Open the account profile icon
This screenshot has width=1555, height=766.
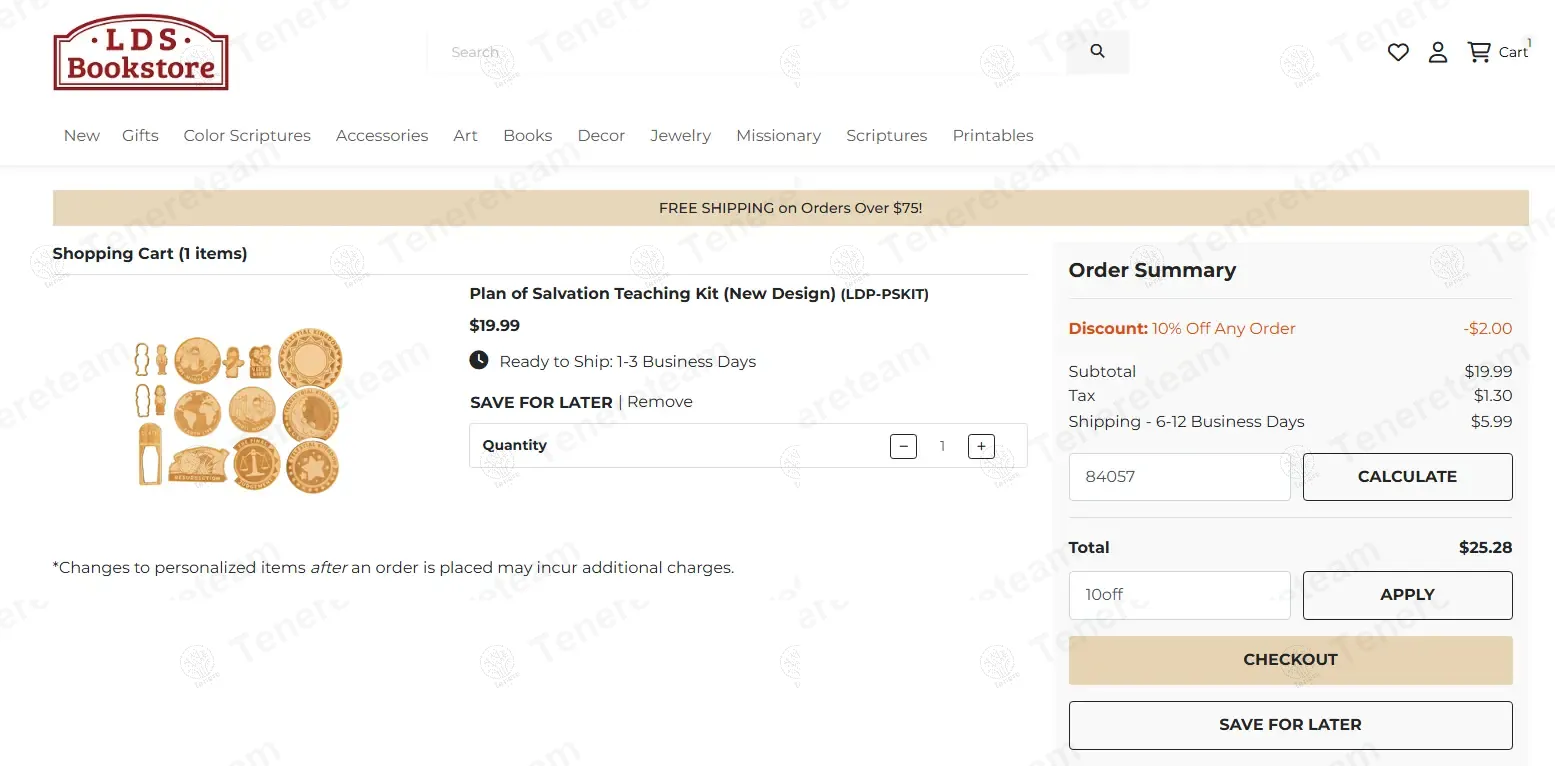coord(1437,52)
